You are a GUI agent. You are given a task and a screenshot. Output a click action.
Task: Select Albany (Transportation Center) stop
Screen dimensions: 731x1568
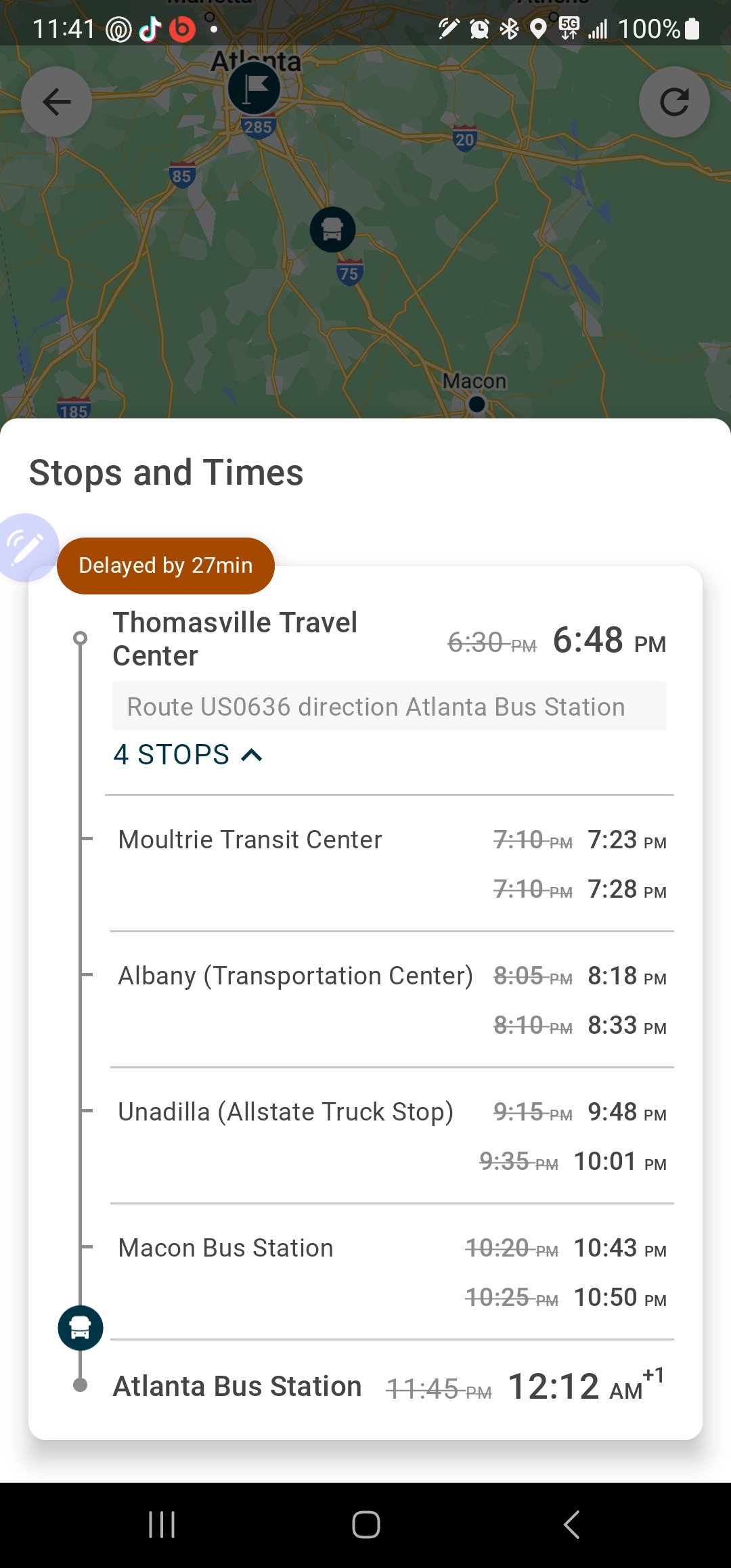[295, 976]
